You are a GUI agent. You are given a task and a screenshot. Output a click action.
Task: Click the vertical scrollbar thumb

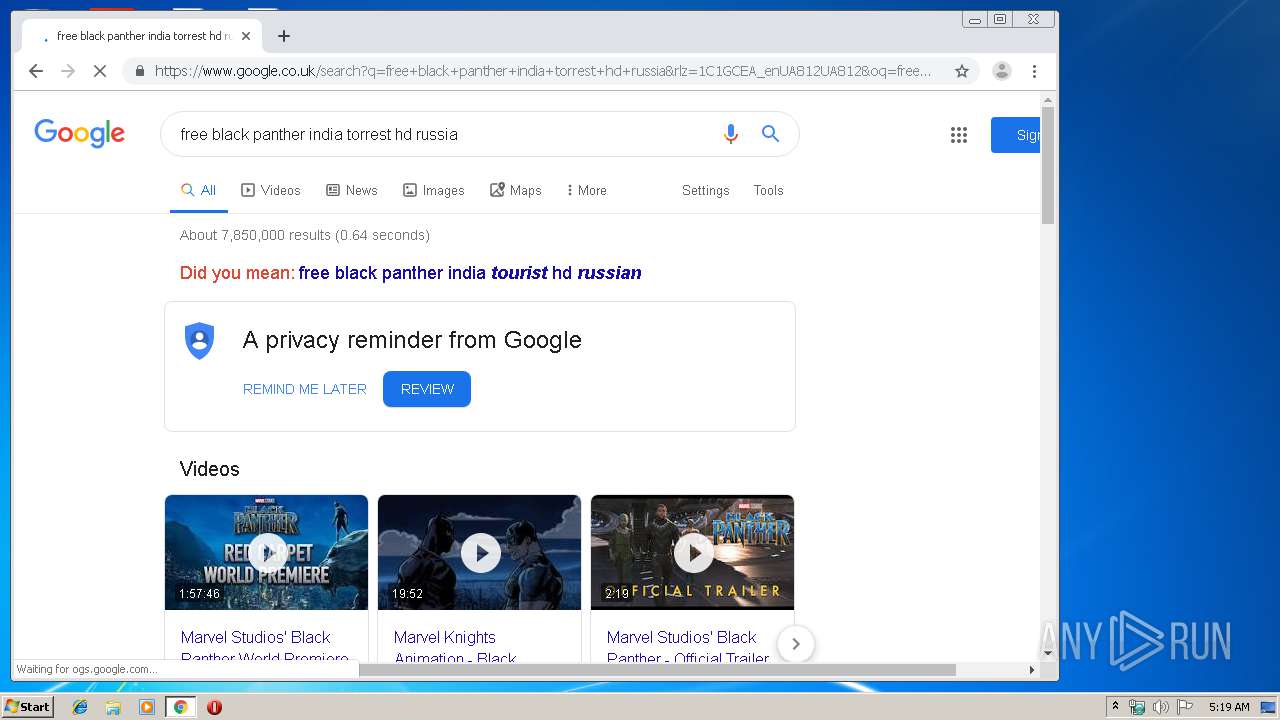click(x=1048, y=165)
